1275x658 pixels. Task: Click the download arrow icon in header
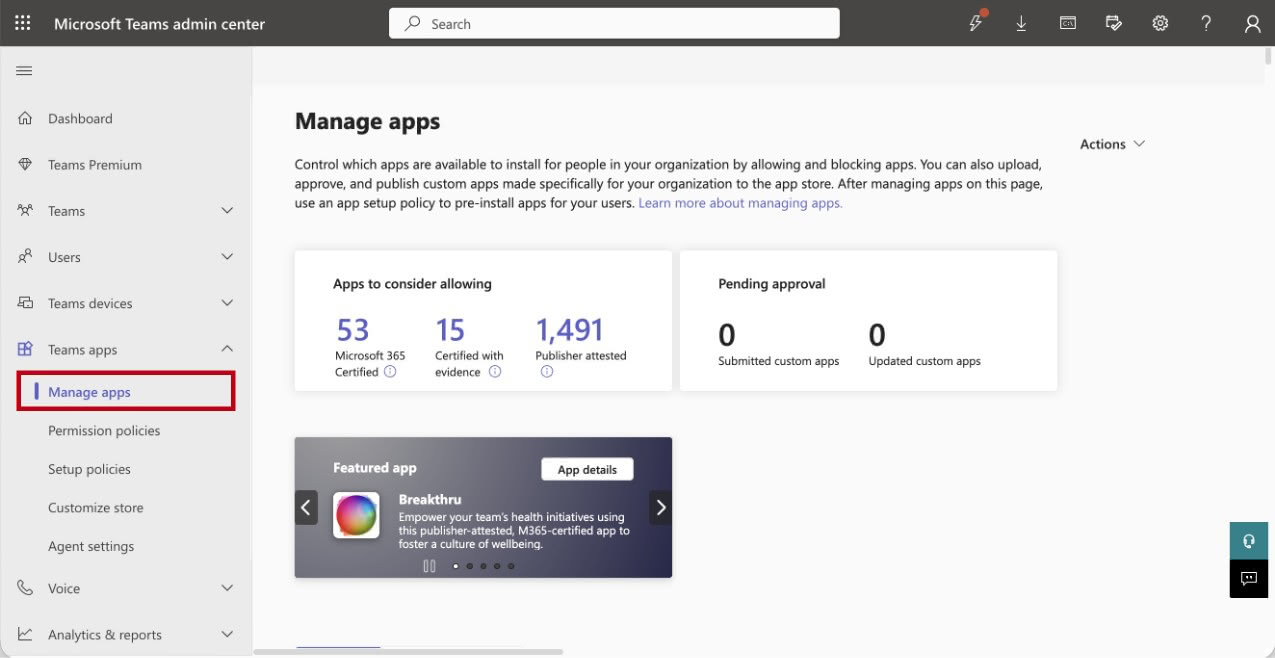click(x=1022, y=24)
